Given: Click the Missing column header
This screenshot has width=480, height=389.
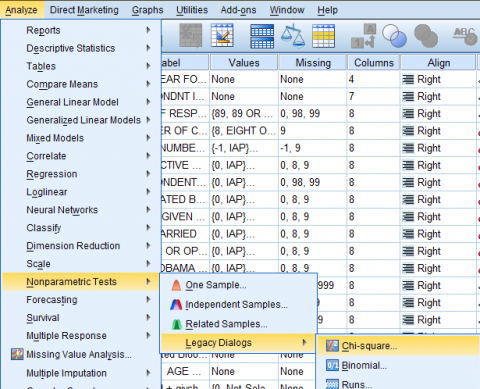Looking at the screenshot, I should click(313, 63).
